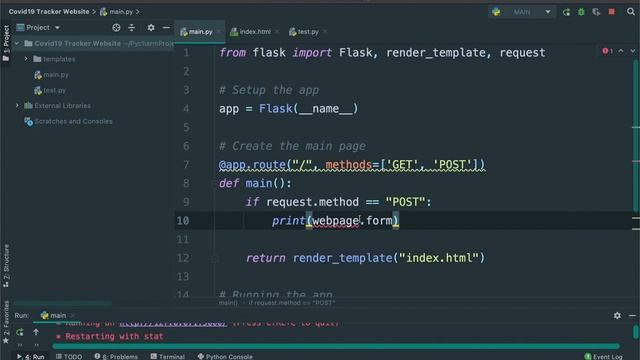Open the Favorites side tool window tab

point(6,322)
